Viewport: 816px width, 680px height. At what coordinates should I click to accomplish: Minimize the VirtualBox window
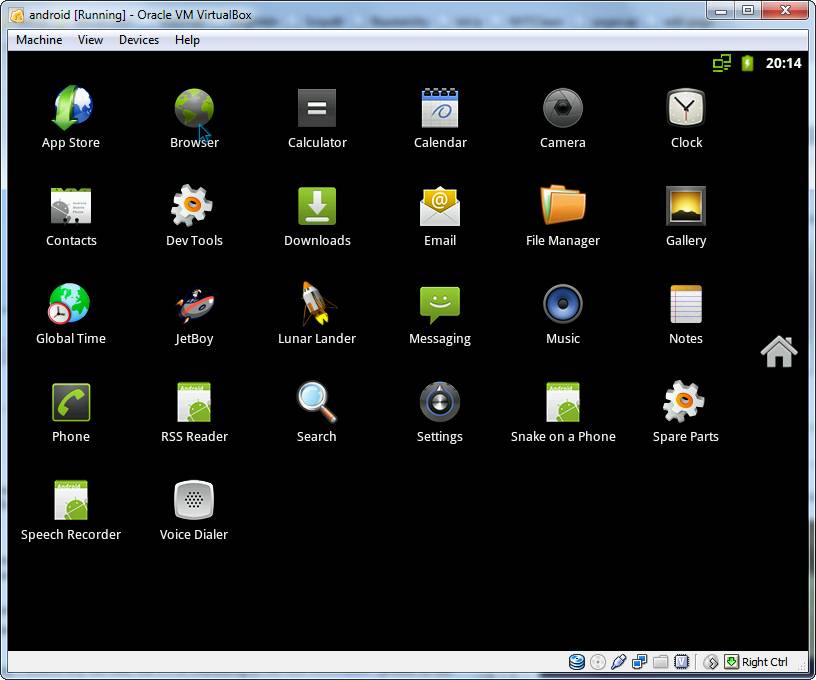(x=721, y=11)
